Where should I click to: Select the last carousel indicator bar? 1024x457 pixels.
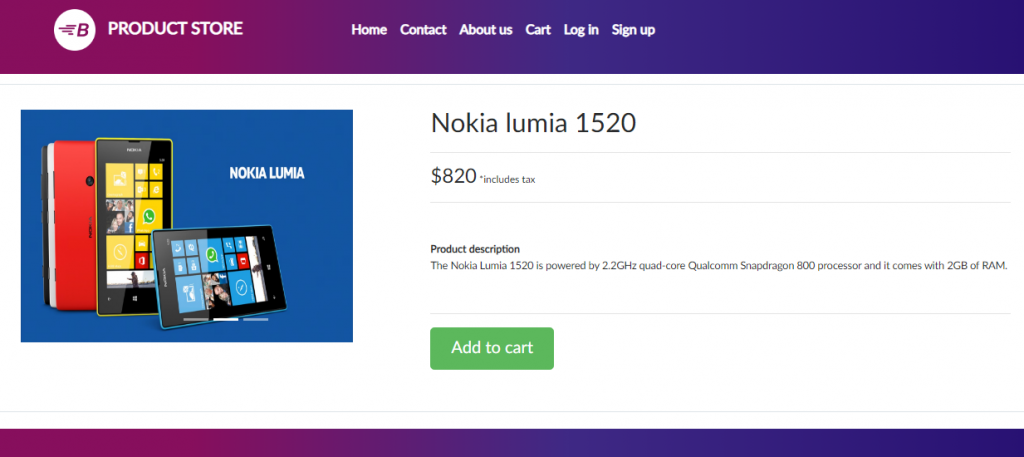256,319
